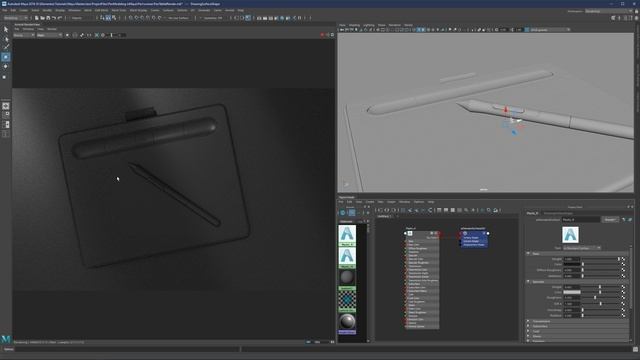The width and height of the screenshot is (640, 360).
Task: Open Graph menu in Hypershade
Action: (x=391, y=202)
